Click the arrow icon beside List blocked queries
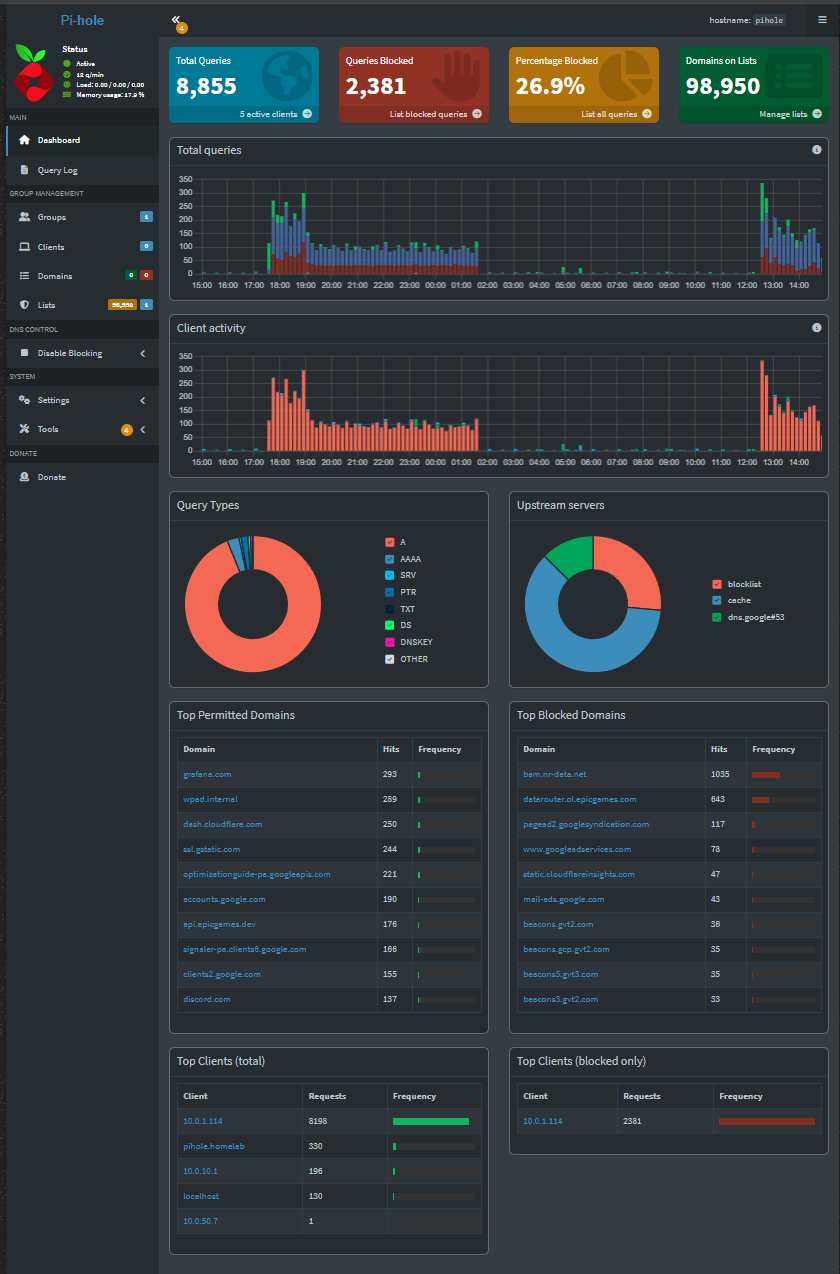 click(x=477, y=114)
